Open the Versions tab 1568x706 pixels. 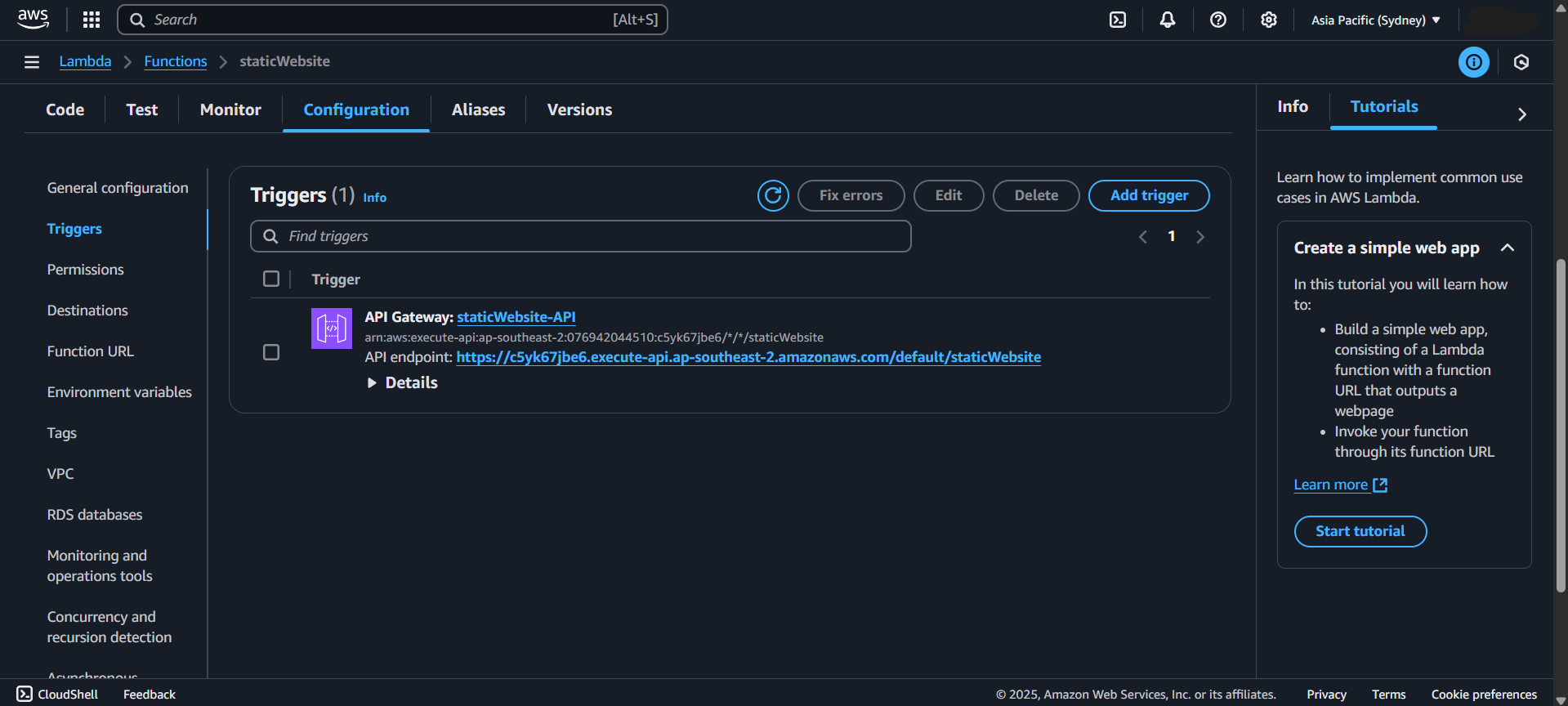click(x=579, y=109)
